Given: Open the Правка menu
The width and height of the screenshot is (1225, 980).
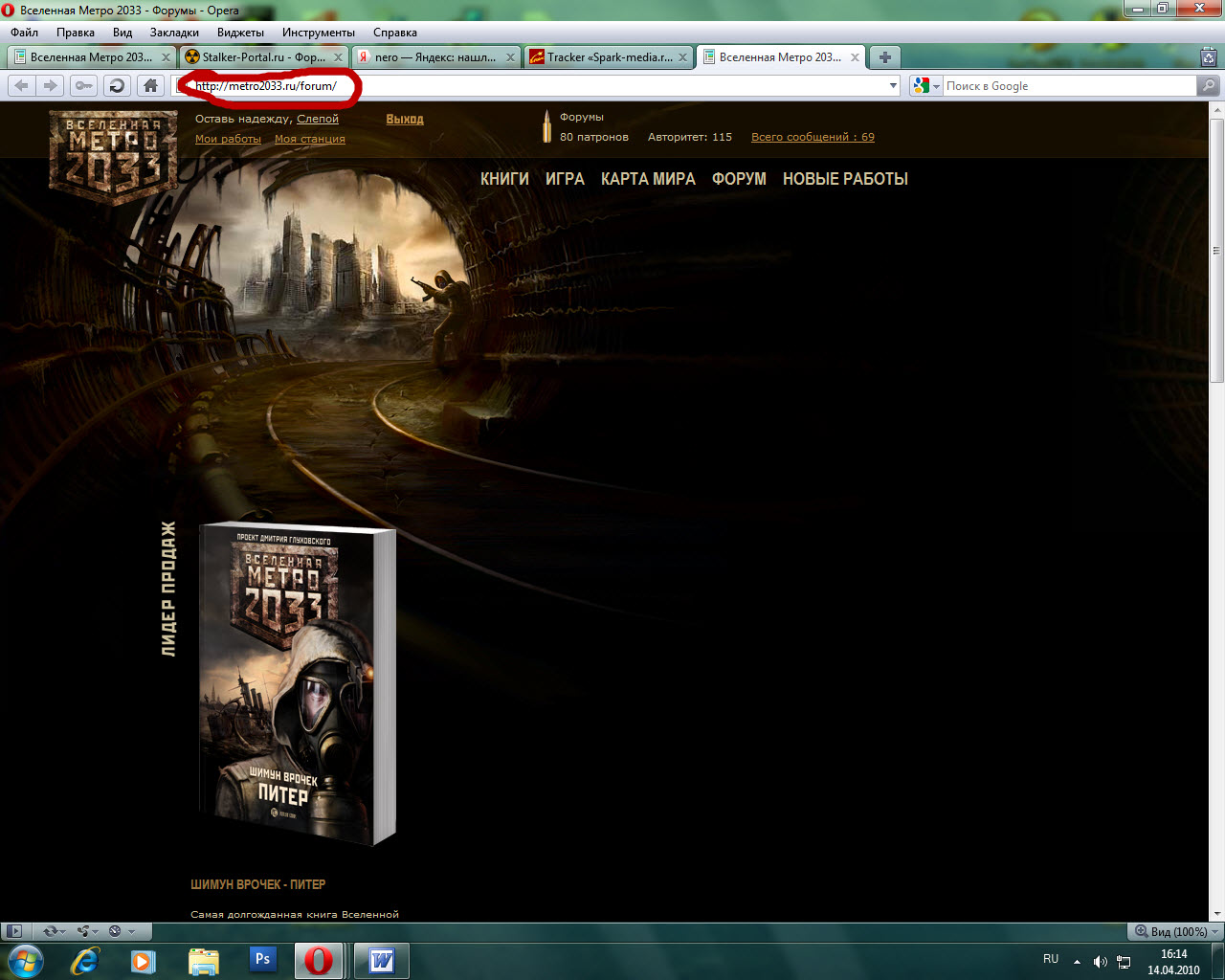Looking at the screenshot, I should click(76, 33).
